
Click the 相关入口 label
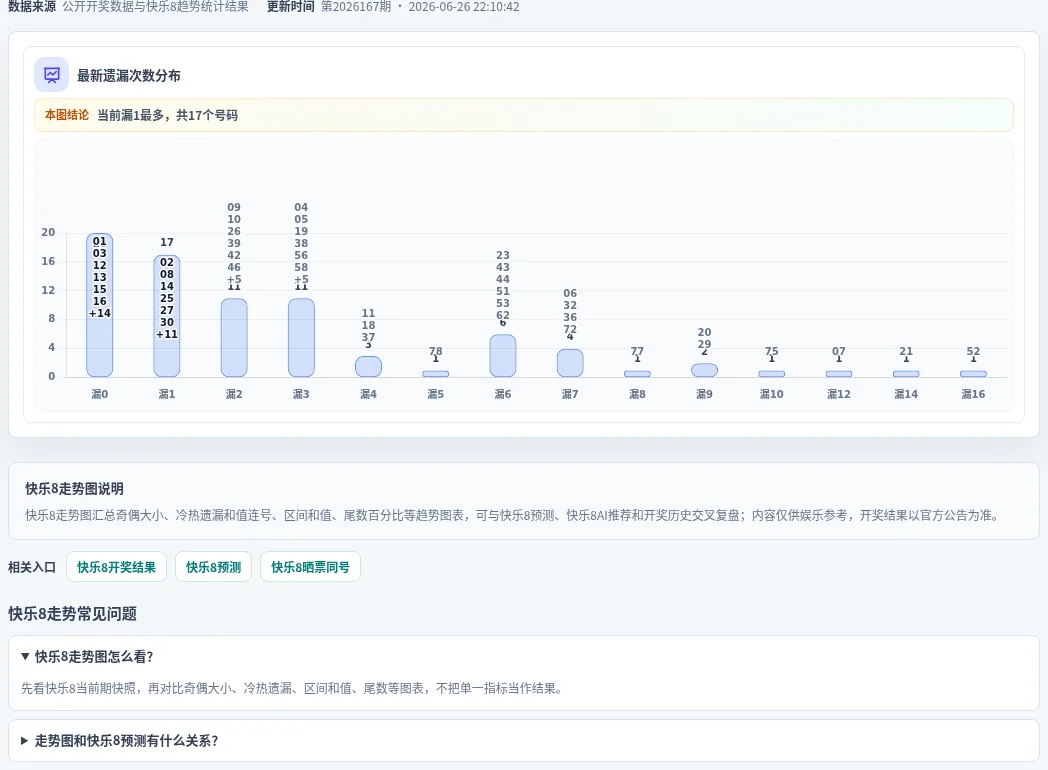(32, 567)
